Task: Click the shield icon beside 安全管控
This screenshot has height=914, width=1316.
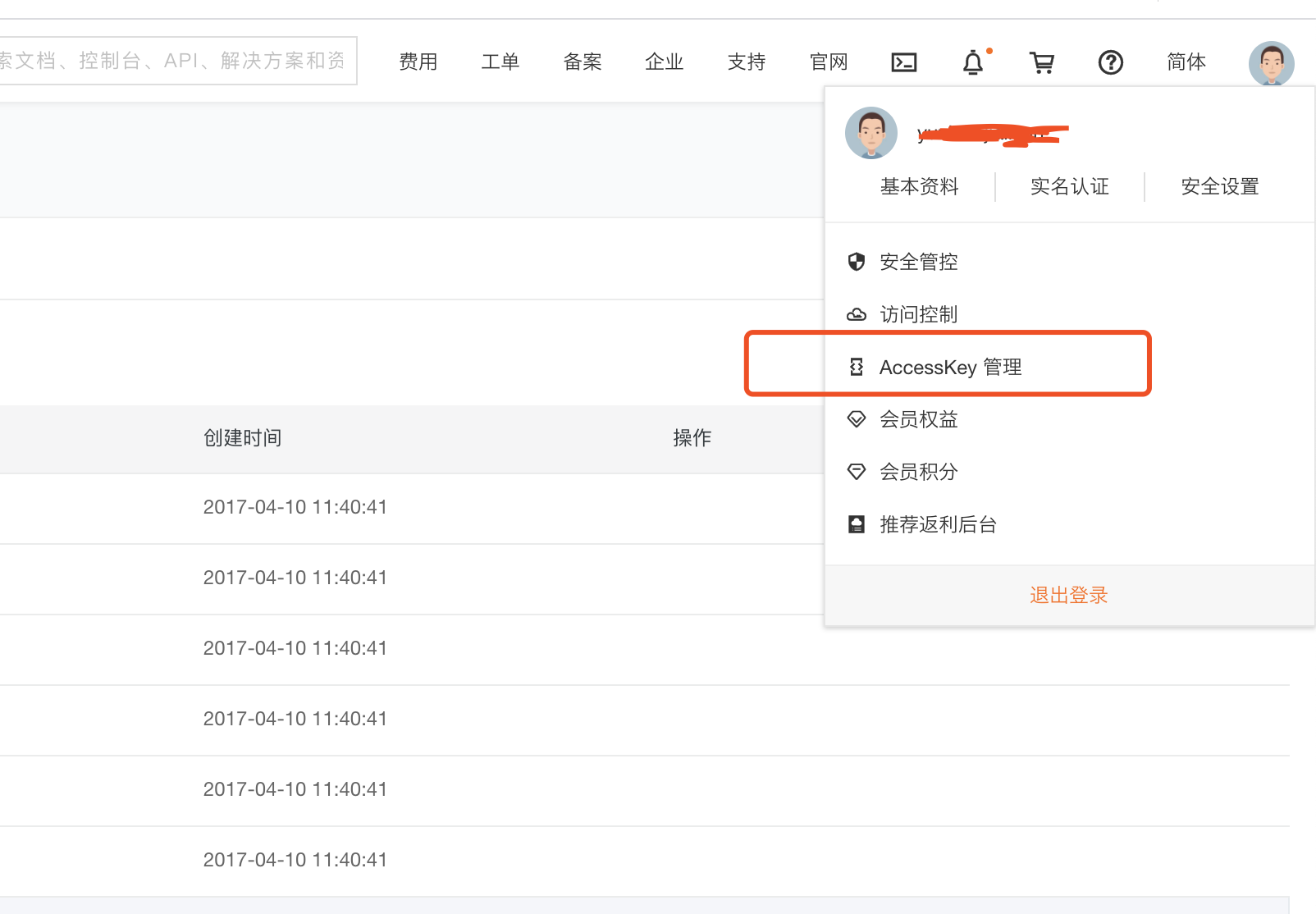Action: pos(857,262)
